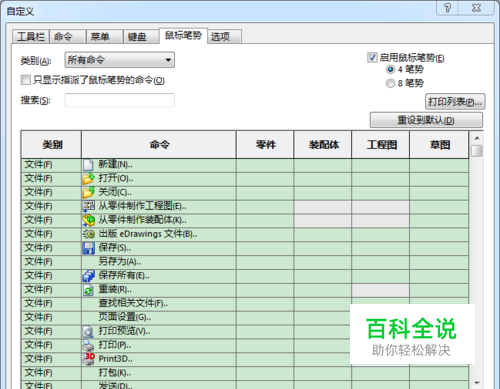The height and width of the screenshot is (389, 500).
Task: Click the help question mark button
Action: pyautogui.click(x=447, y=8)
